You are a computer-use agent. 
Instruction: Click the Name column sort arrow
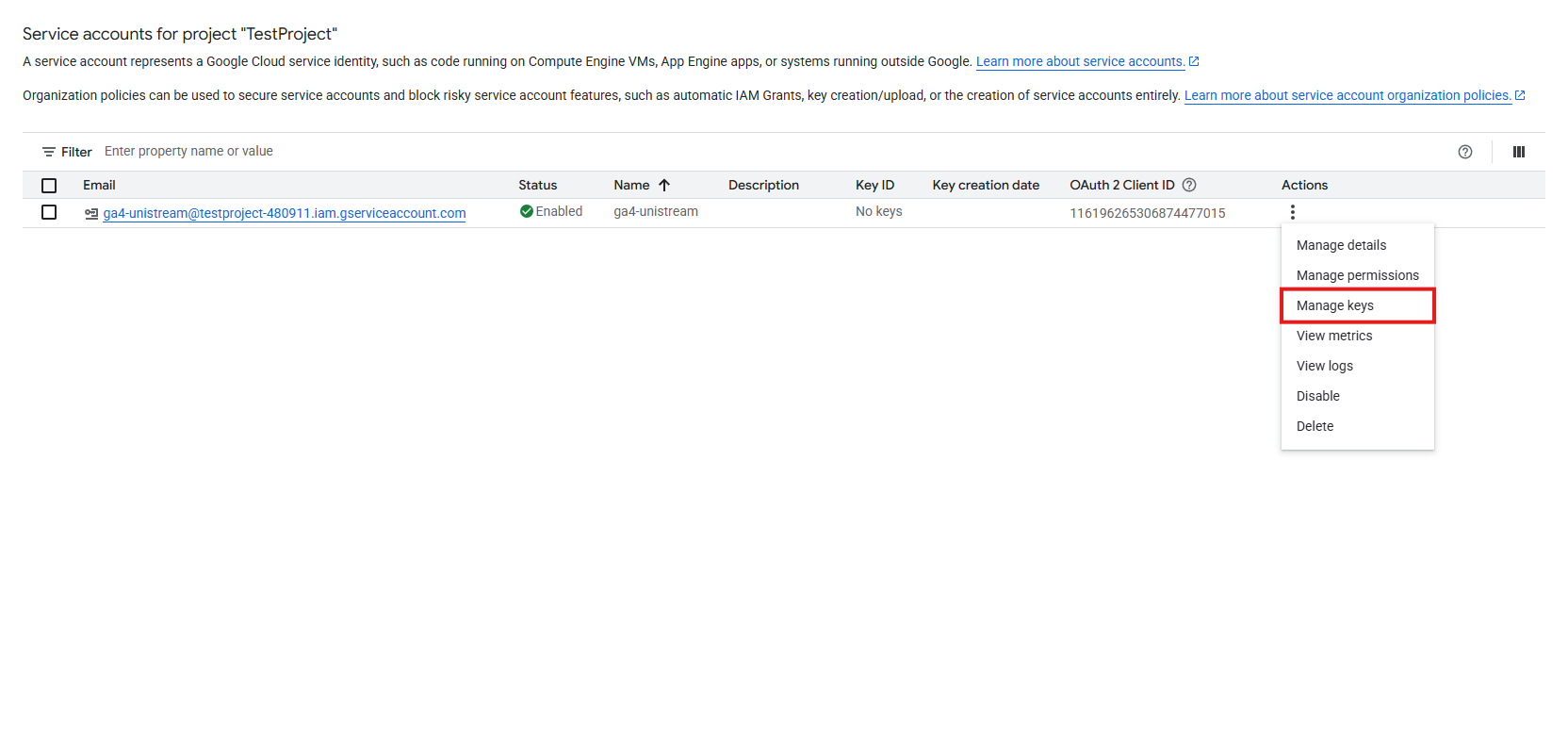[x=664, y=185]
